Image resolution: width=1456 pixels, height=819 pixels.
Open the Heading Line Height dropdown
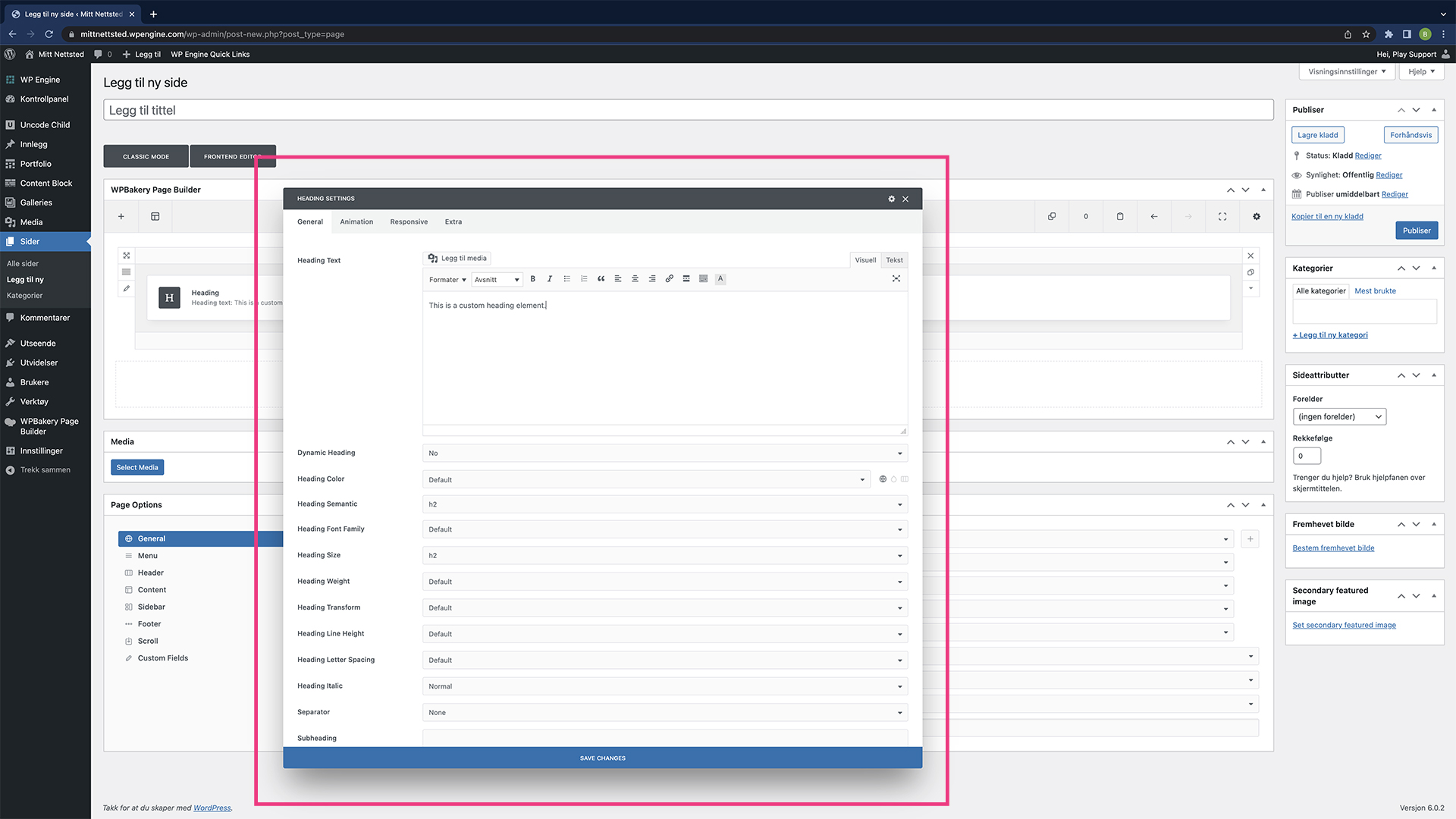[665, 635]
